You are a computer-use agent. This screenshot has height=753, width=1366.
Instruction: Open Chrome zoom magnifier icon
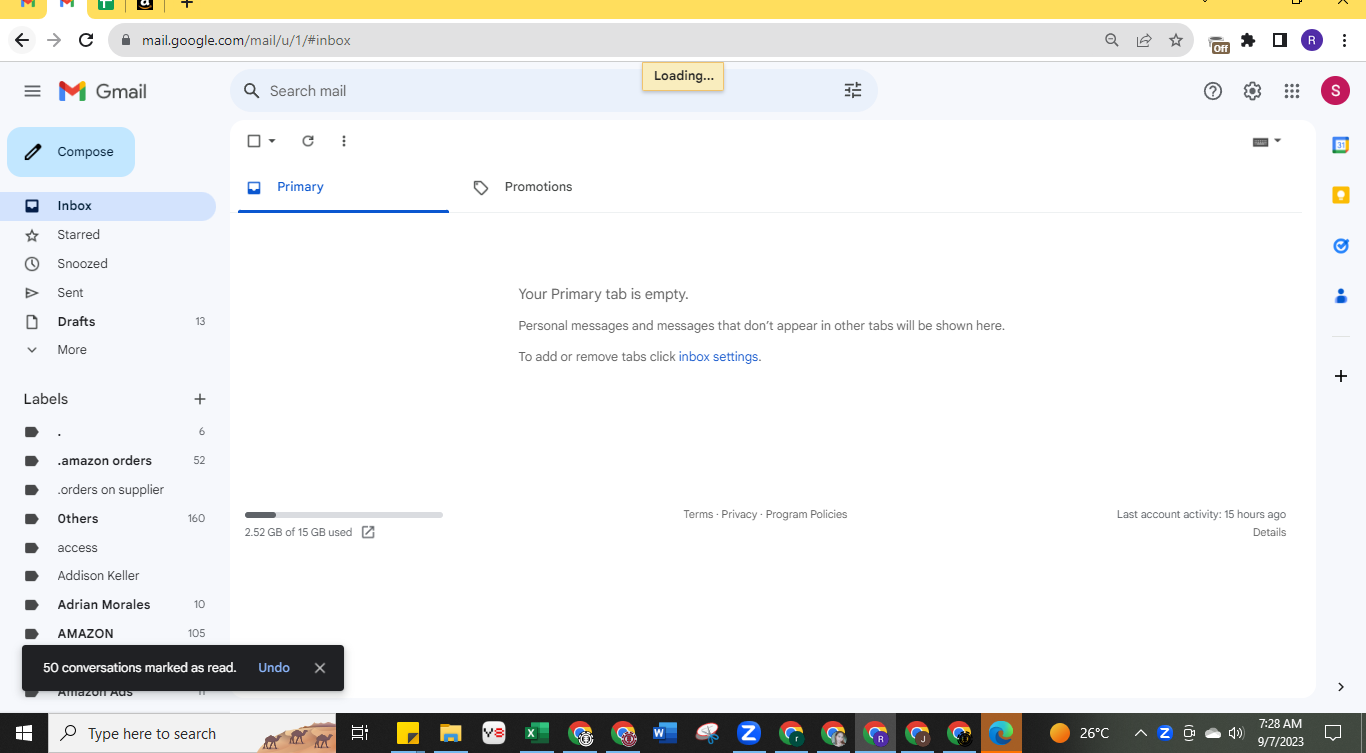point(1112,40)
